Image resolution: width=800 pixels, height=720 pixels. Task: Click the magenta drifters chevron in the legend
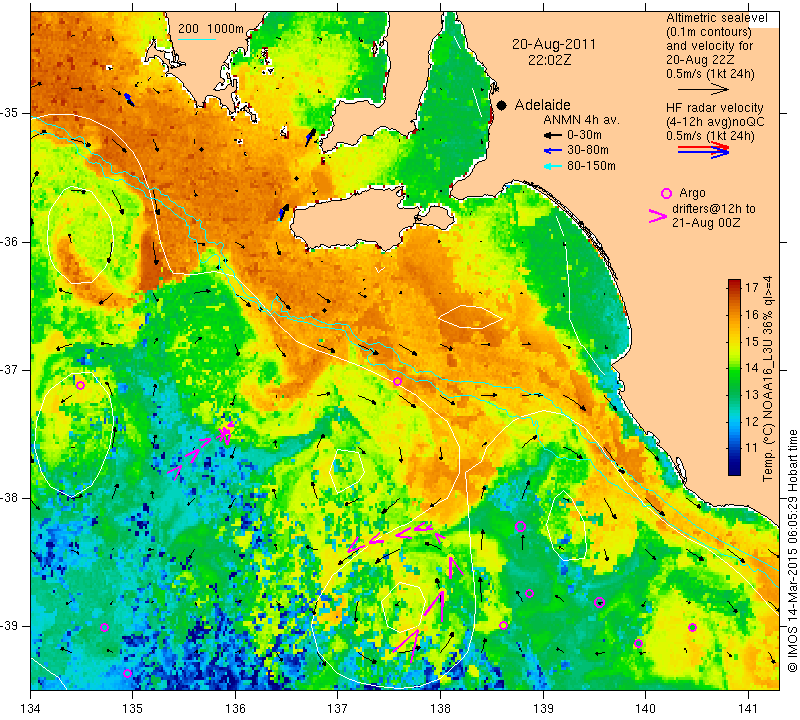coord(658,216)
